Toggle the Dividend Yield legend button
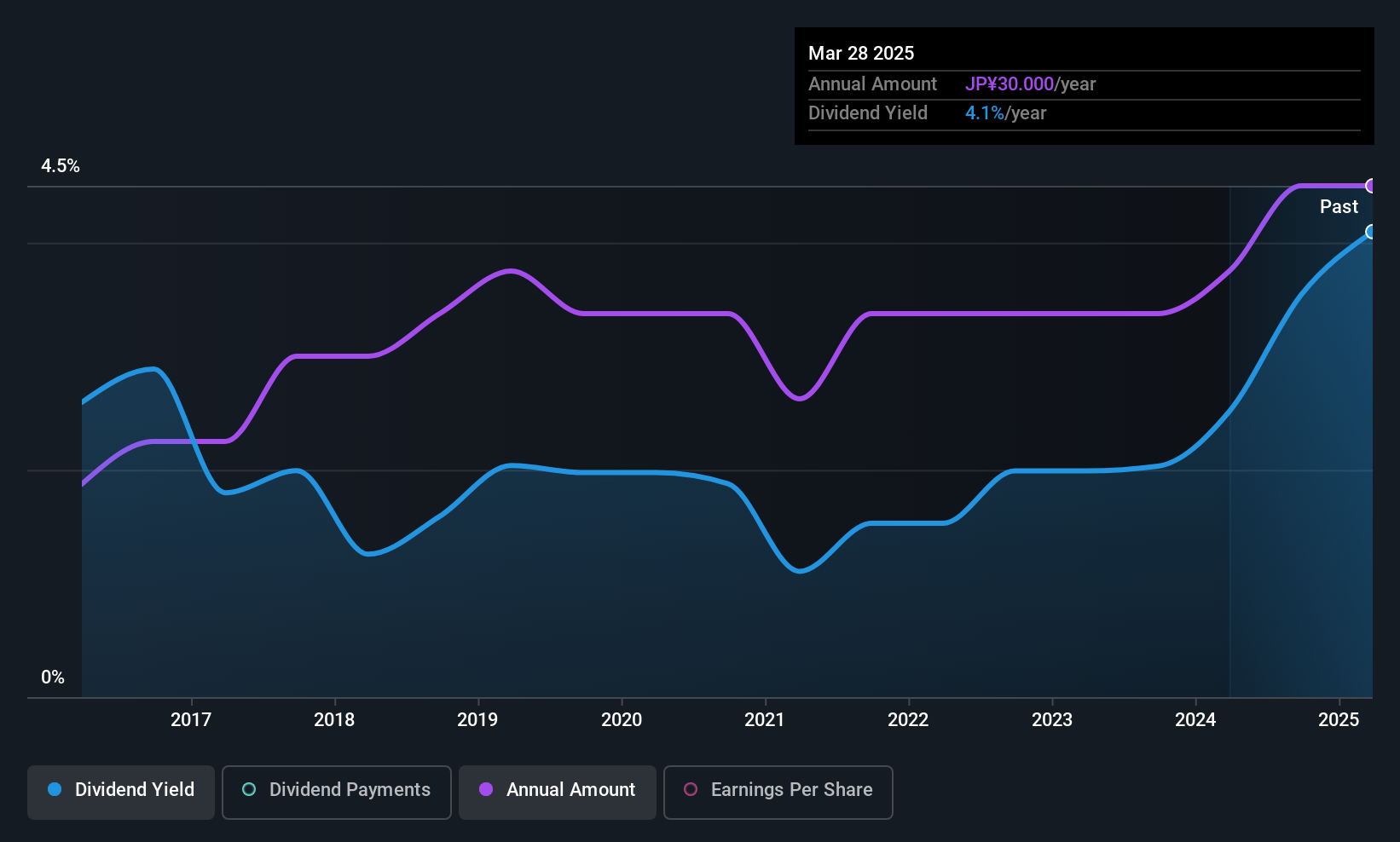 pyautogui.click(x=121, y=792)
